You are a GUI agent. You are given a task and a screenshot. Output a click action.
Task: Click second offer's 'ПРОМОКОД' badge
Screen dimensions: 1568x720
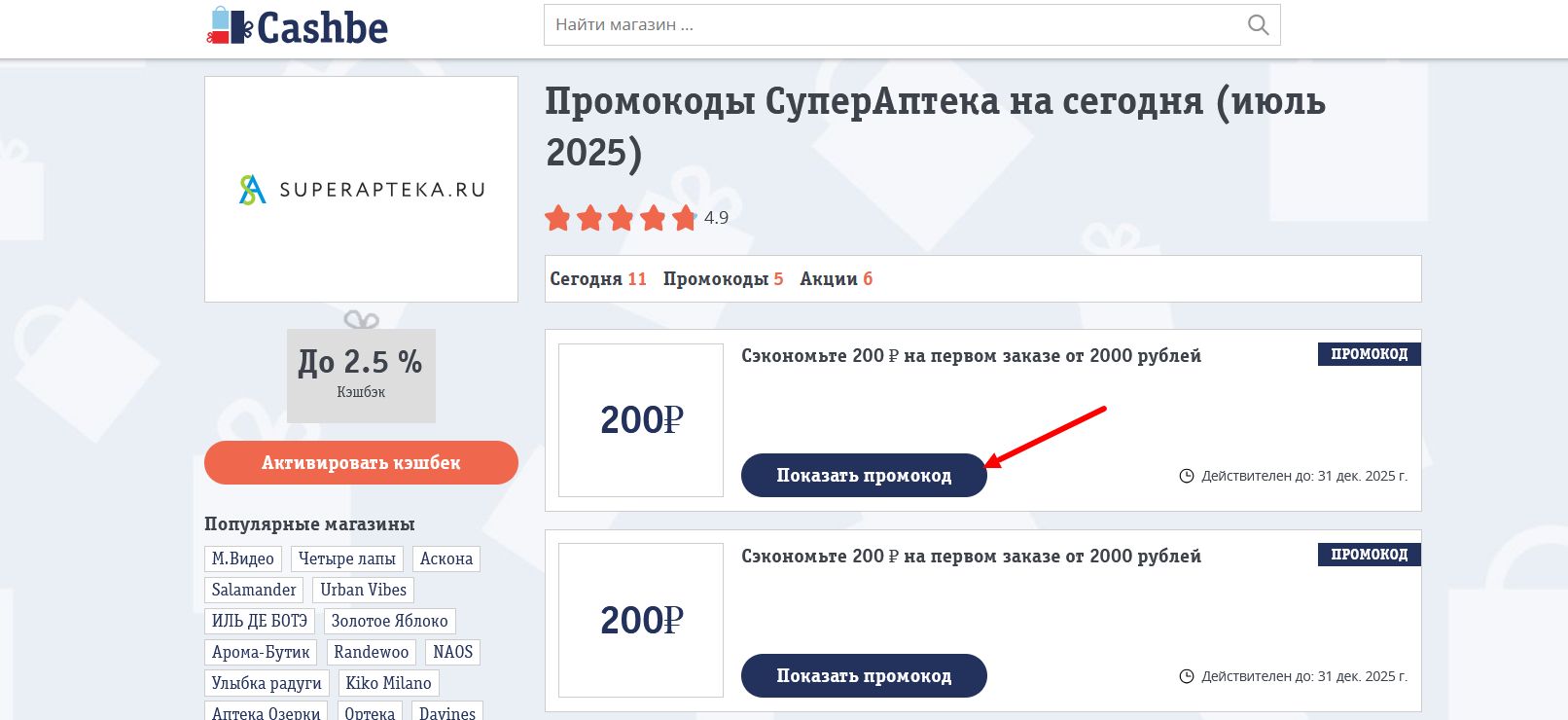pos(1370,555)
